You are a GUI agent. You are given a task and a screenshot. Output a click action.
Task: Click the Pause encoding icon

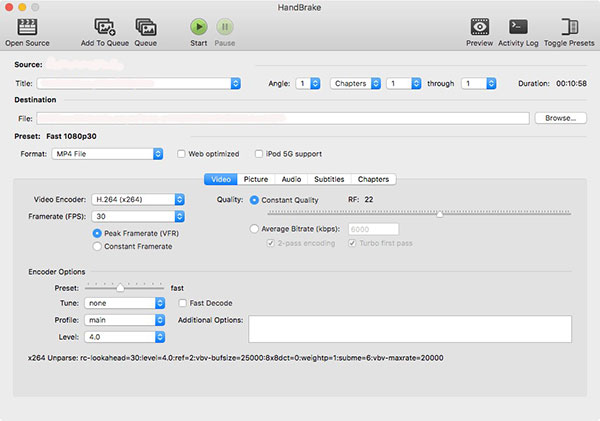coord(225,27)
